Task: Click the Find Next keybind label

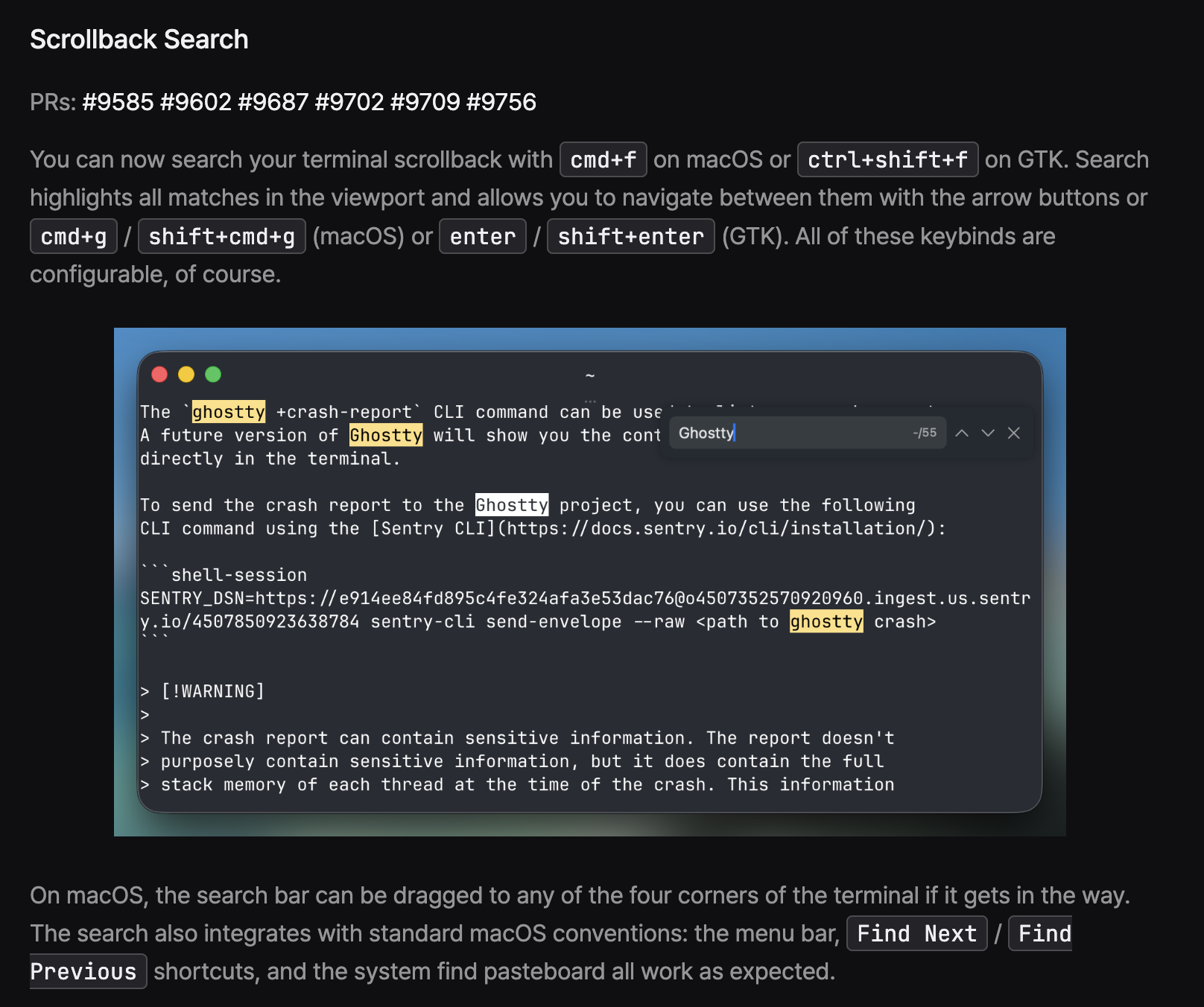Action: click(916, 933)
